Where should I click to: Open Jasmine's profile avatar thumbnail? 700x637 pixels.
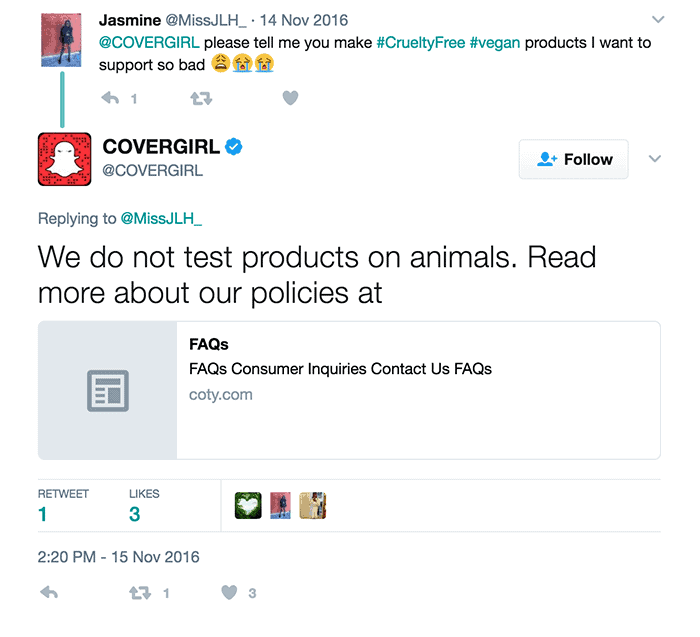[63, 41]
